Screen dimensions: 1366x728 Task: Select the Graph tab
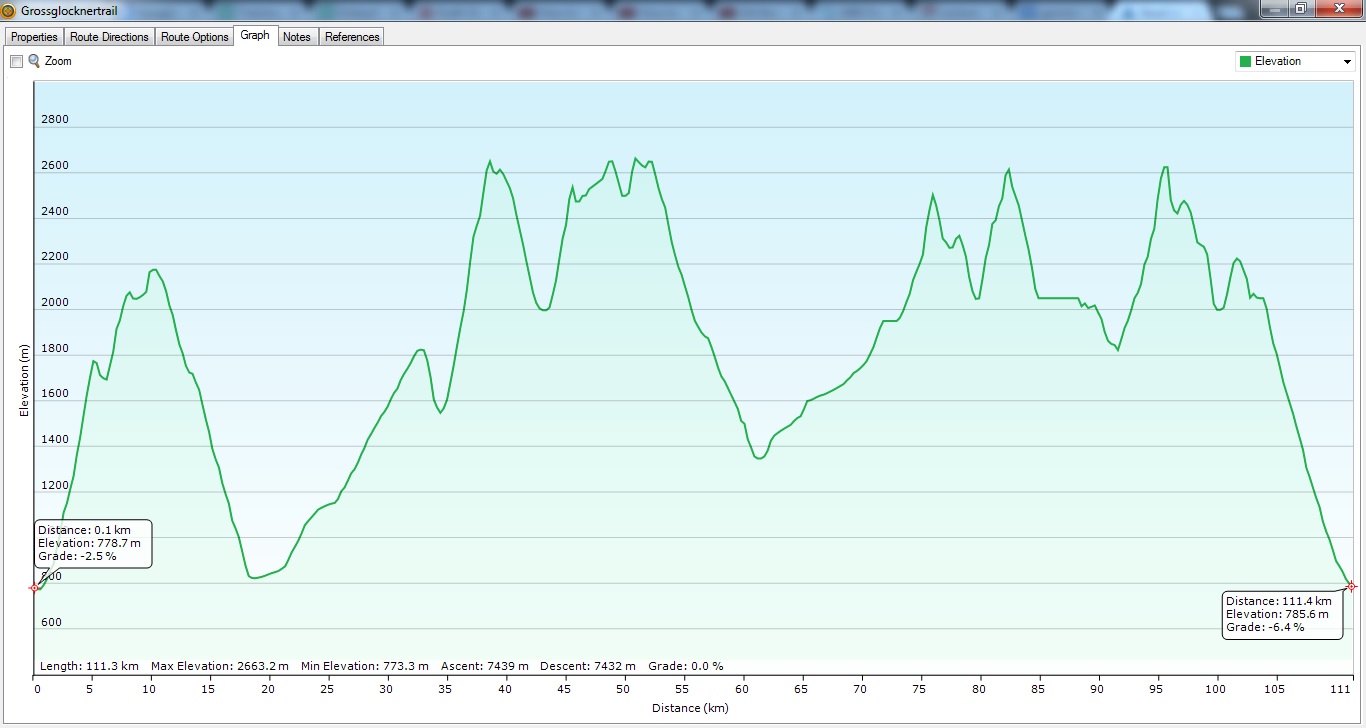[x=255, y=35]
